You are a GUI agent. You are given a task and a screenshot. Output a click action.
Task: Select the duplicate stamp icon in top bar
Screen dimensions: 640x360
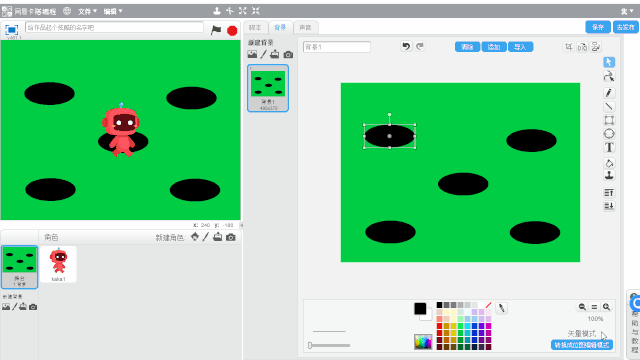click(x=217, y=11)
